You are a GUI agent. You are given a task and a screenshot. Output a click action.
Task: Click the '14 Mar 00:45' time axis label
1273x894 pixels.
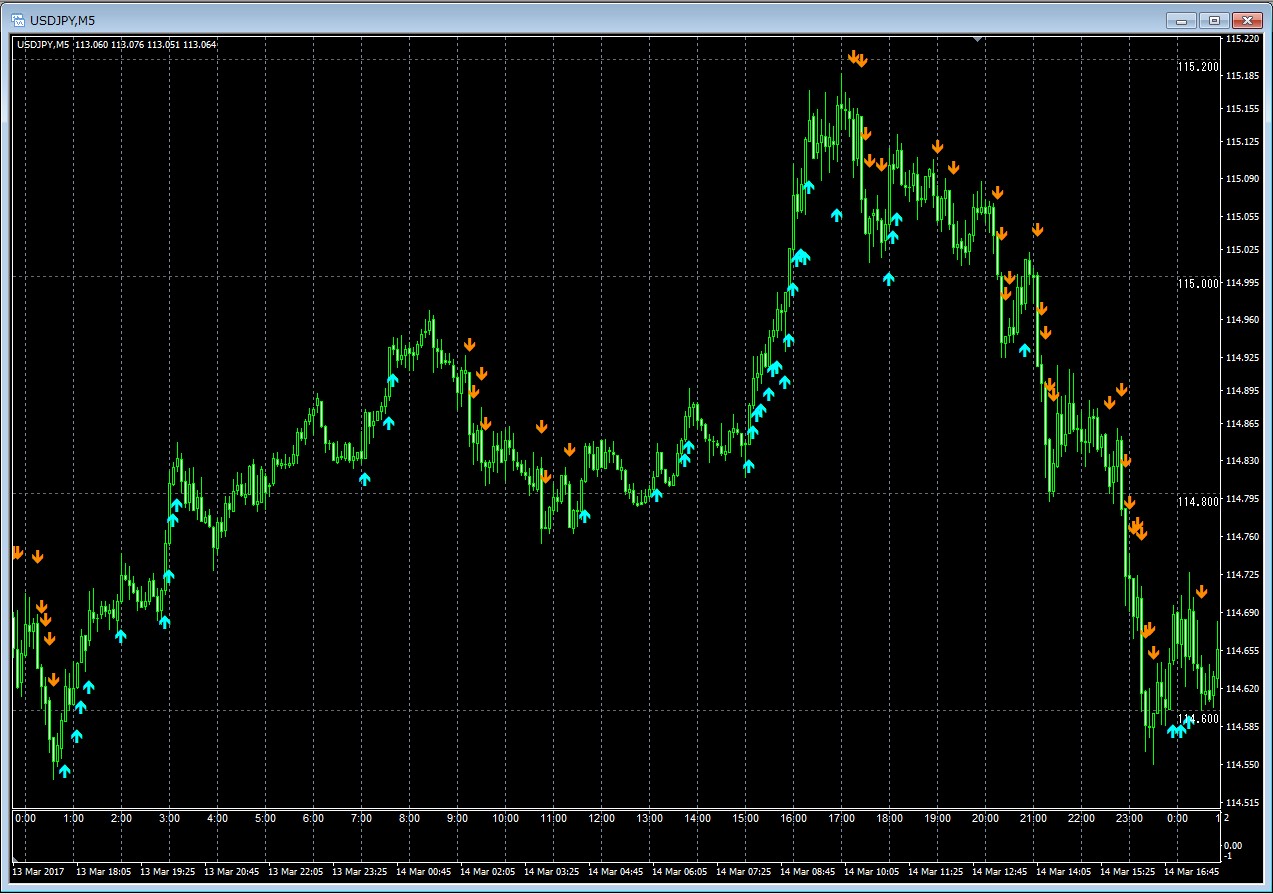423,871
